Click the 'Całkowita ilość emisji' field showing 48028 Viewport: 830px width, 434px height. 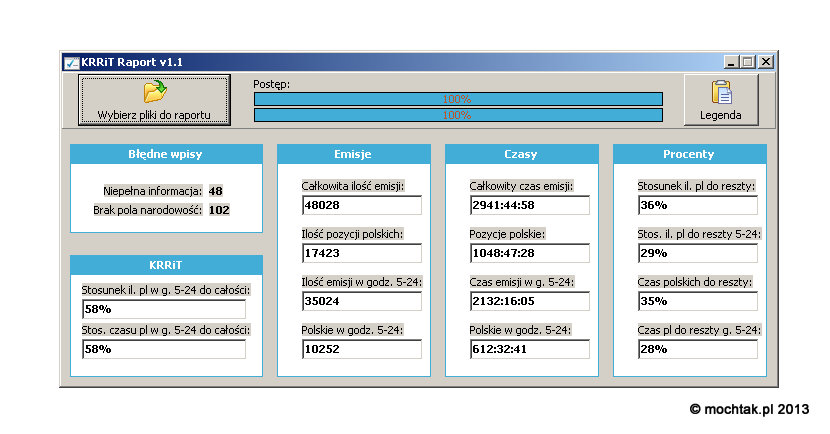(362, 205)
